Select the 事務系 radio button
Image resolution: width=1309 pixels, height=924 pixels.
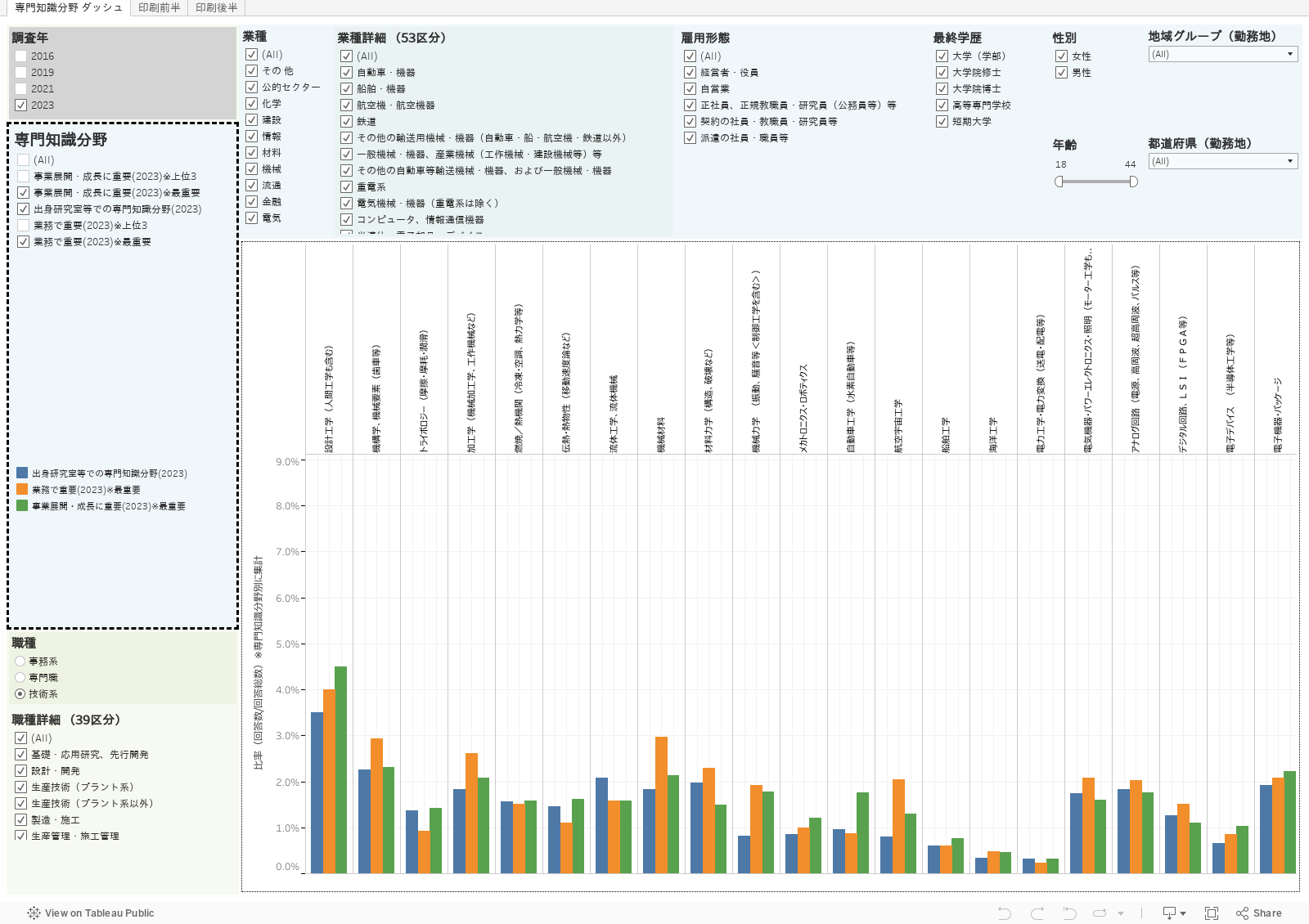point(20,662)
